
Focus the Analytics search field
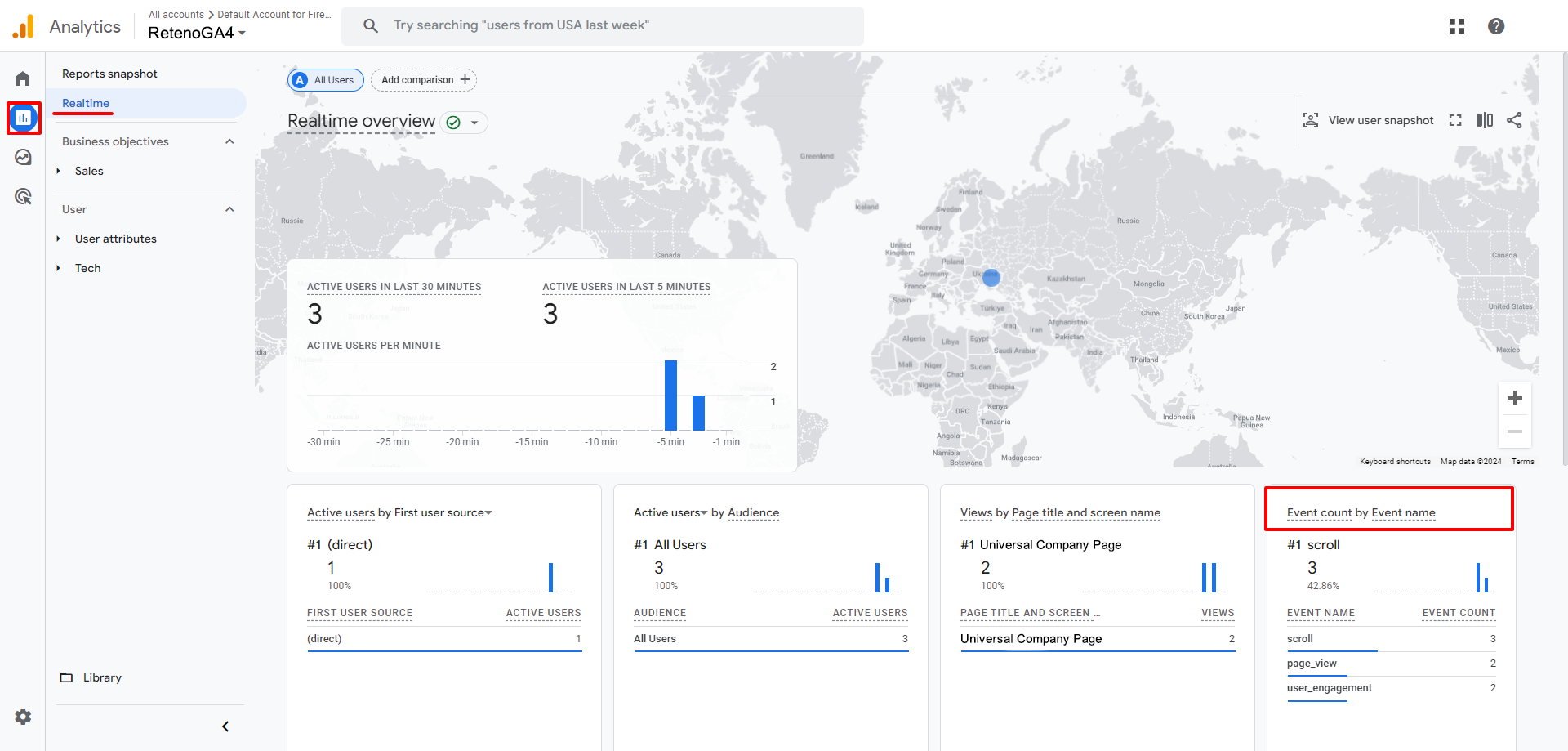pos(603,26)
